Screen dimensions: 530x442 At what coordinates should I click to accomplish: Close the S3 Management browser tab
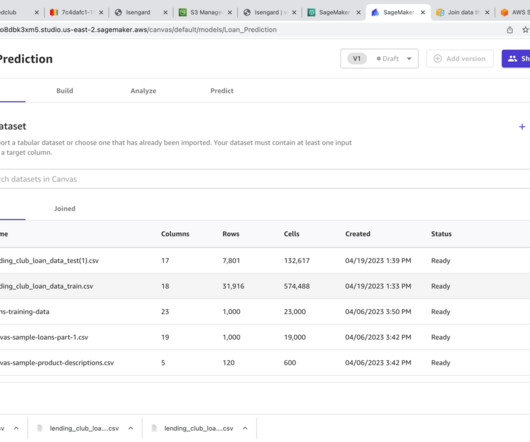pos(230,13)
